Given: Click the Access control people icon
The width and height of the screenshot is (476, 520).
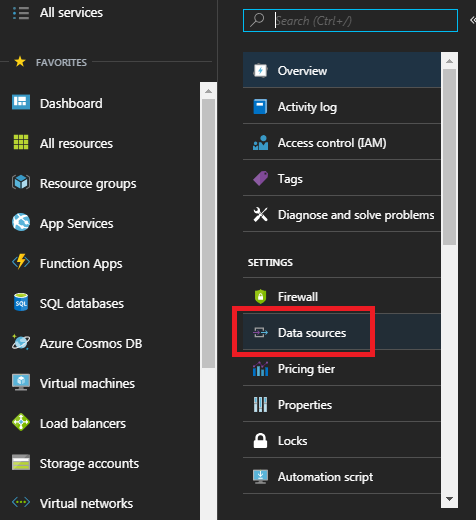Looking at the screenshot, I should (x=260, y=143).
